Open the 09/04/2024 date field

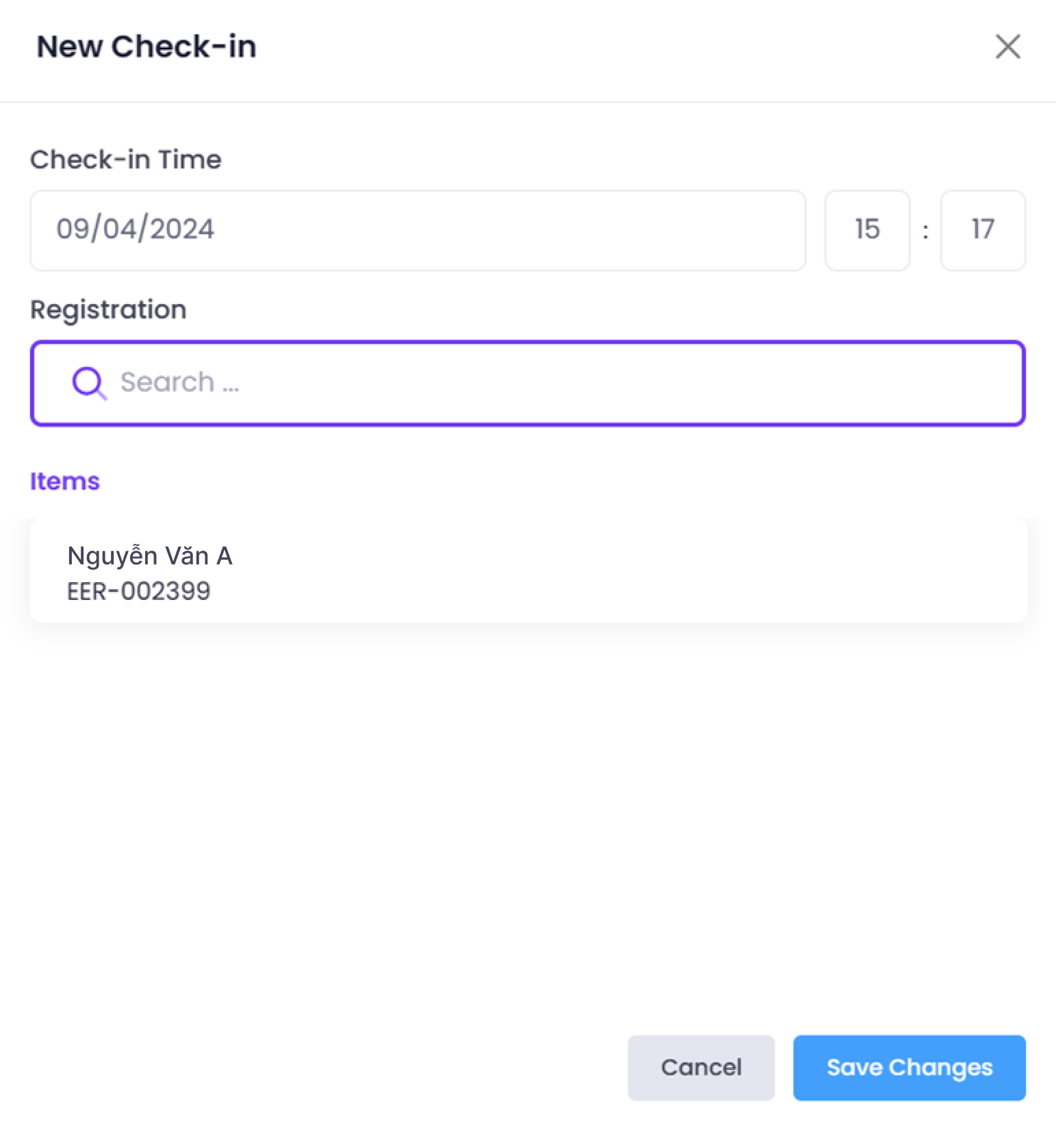pos(418,230)
